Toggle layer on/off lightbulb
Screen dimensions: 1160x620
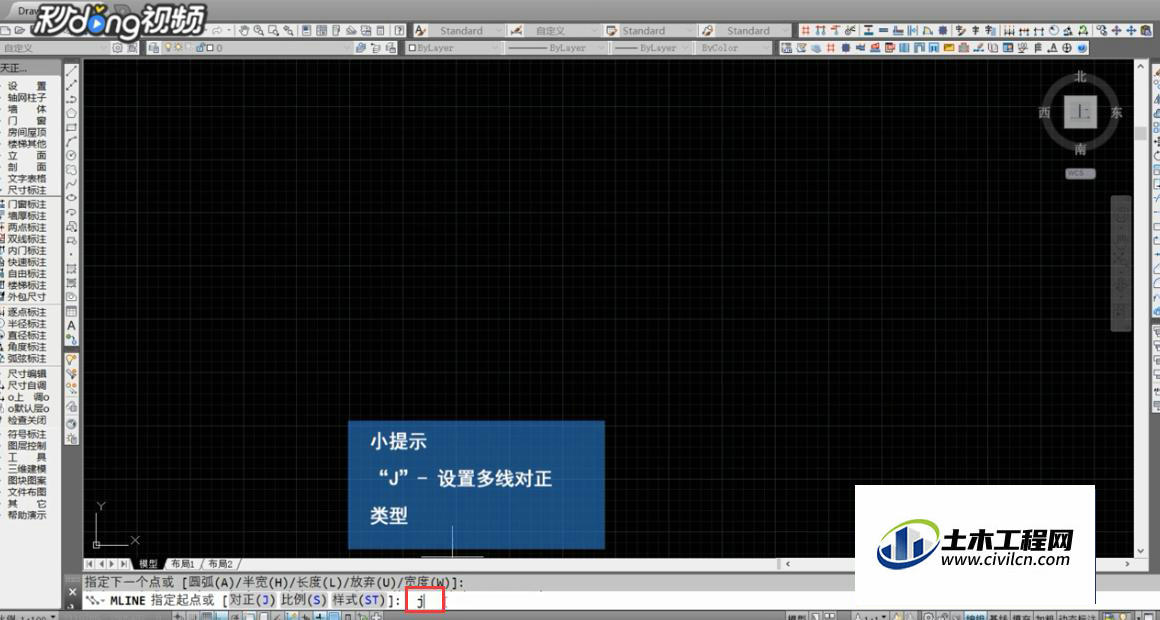168,47
